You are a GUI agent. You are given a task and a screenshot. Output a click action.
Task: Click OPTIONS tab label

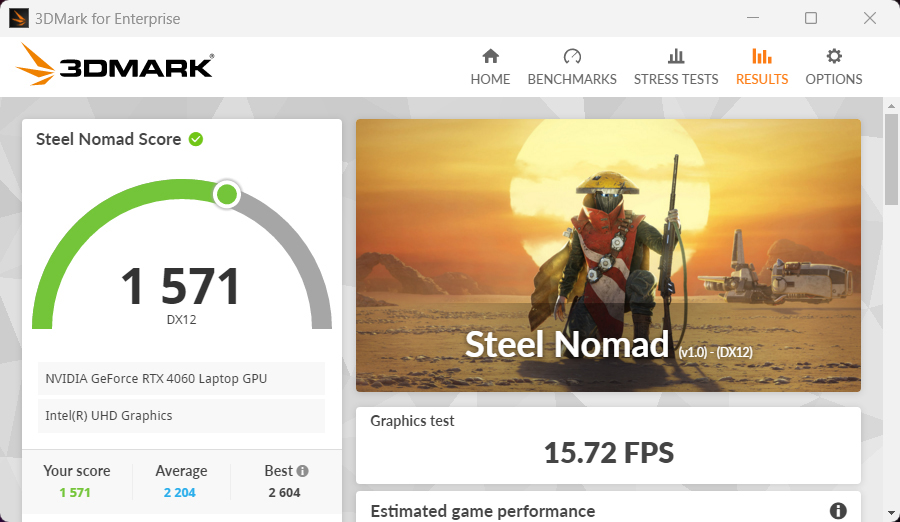(834, 79)
